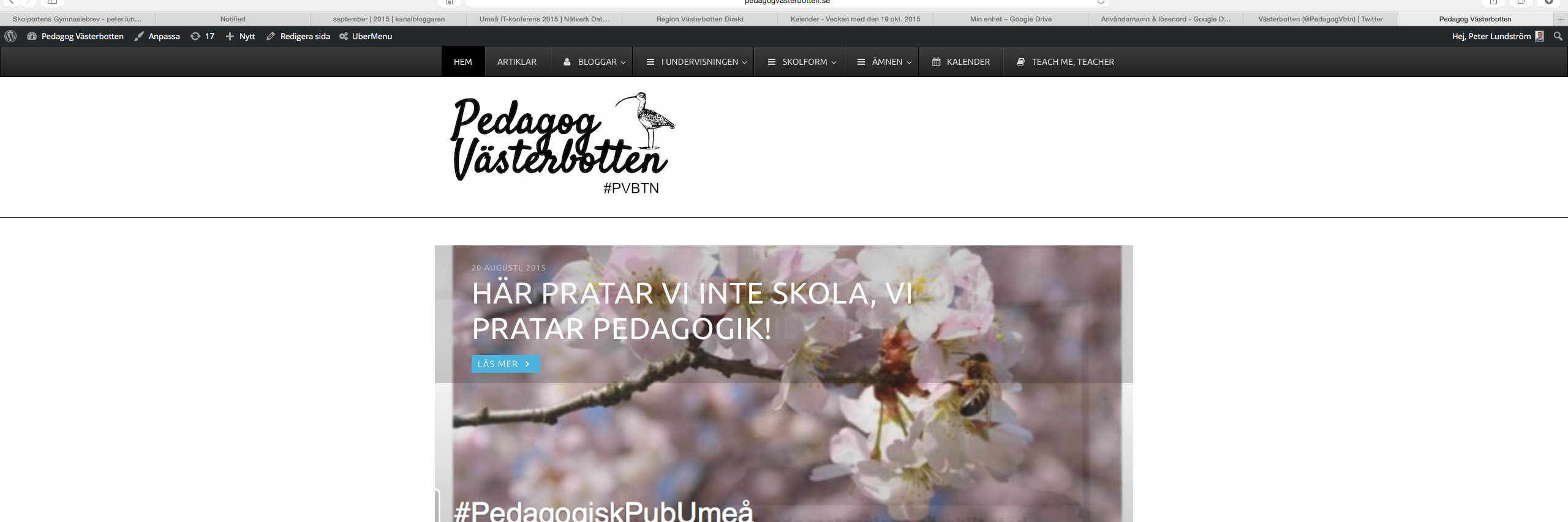This screenshot has width=1568, height=522.
Task: Click the Anpassa customize brush item
Action: point(157,36)
